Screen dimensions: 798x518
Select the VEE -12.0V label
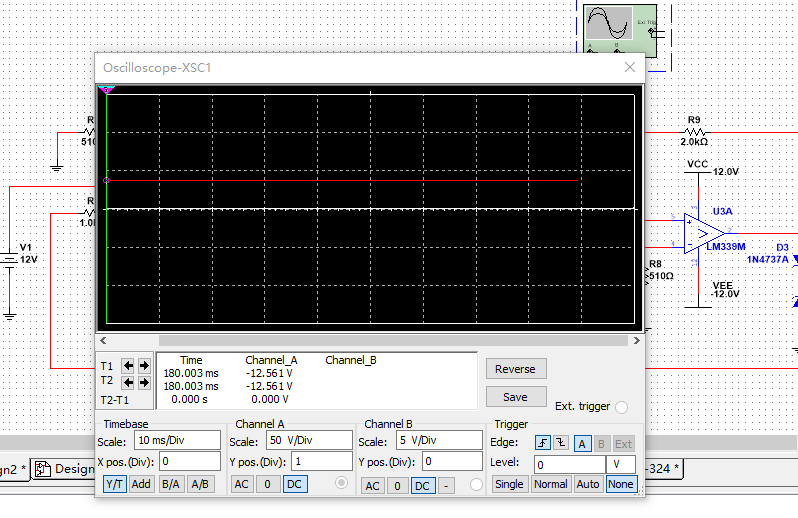tap(725, 289)
